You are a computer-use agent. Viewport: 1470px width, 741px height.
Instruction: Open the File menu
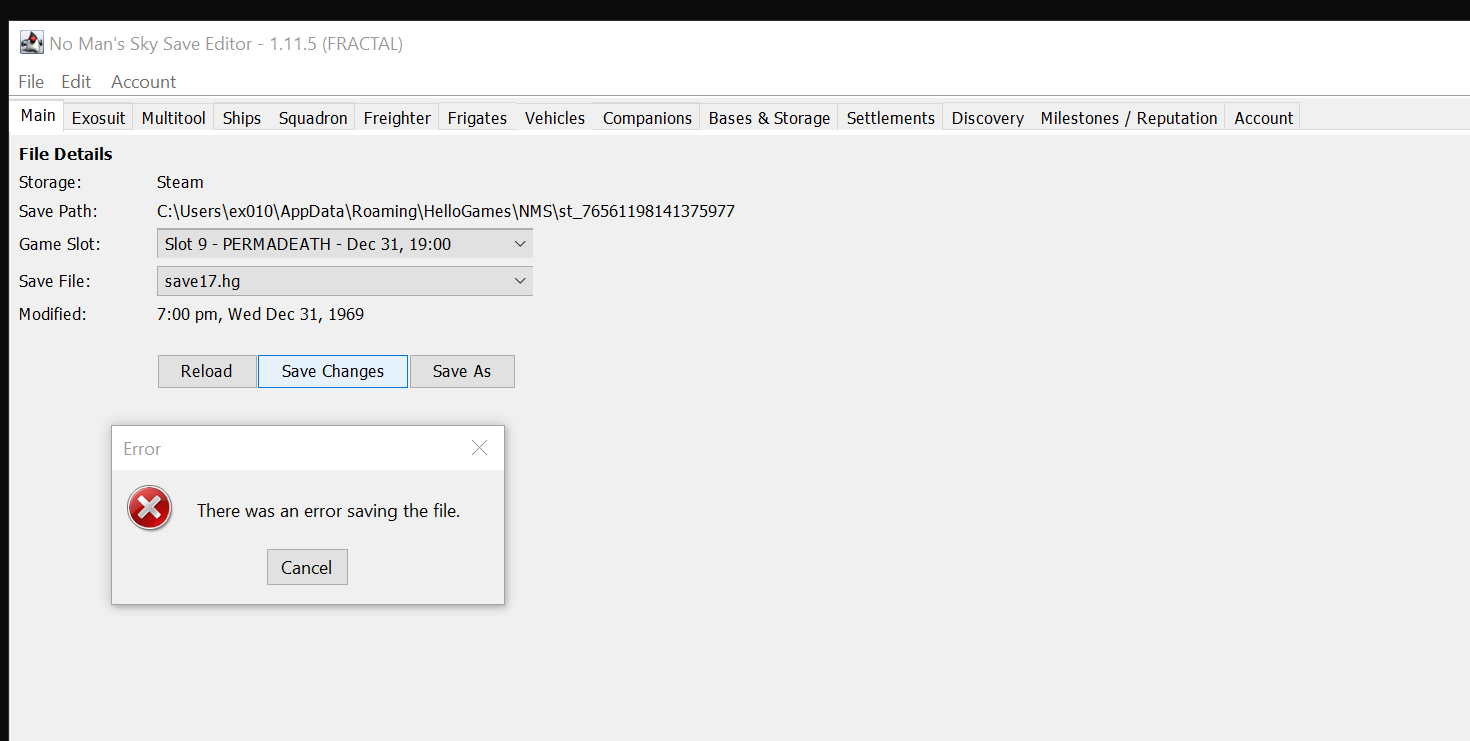(30, 81)
